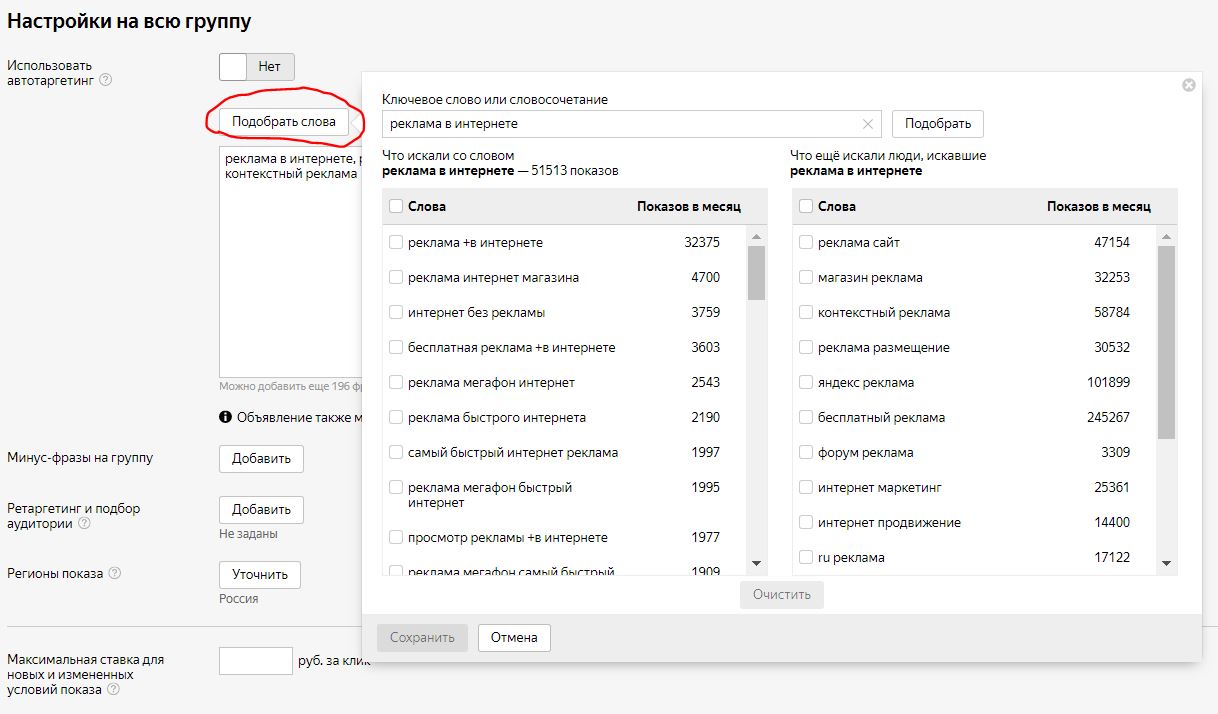Click help icon beside подбор аудитории
The image size is (1218, 714).
[84, 523]
